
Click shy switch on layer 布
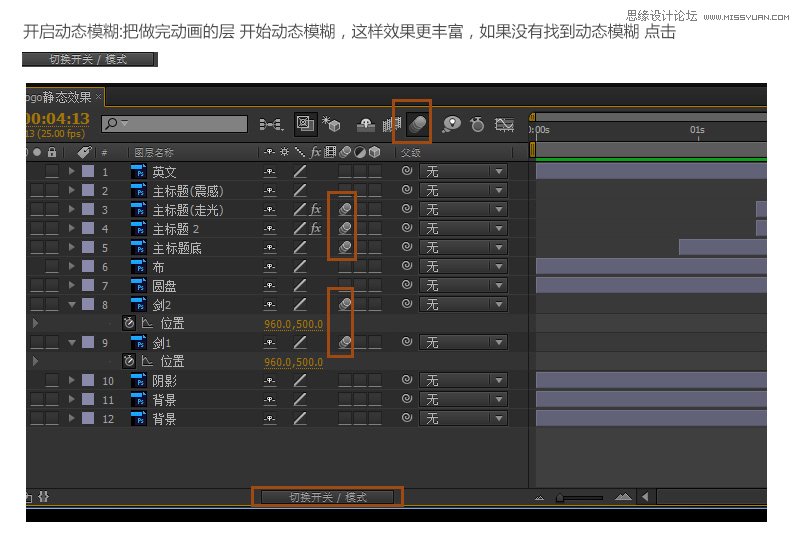pos(270,266)
